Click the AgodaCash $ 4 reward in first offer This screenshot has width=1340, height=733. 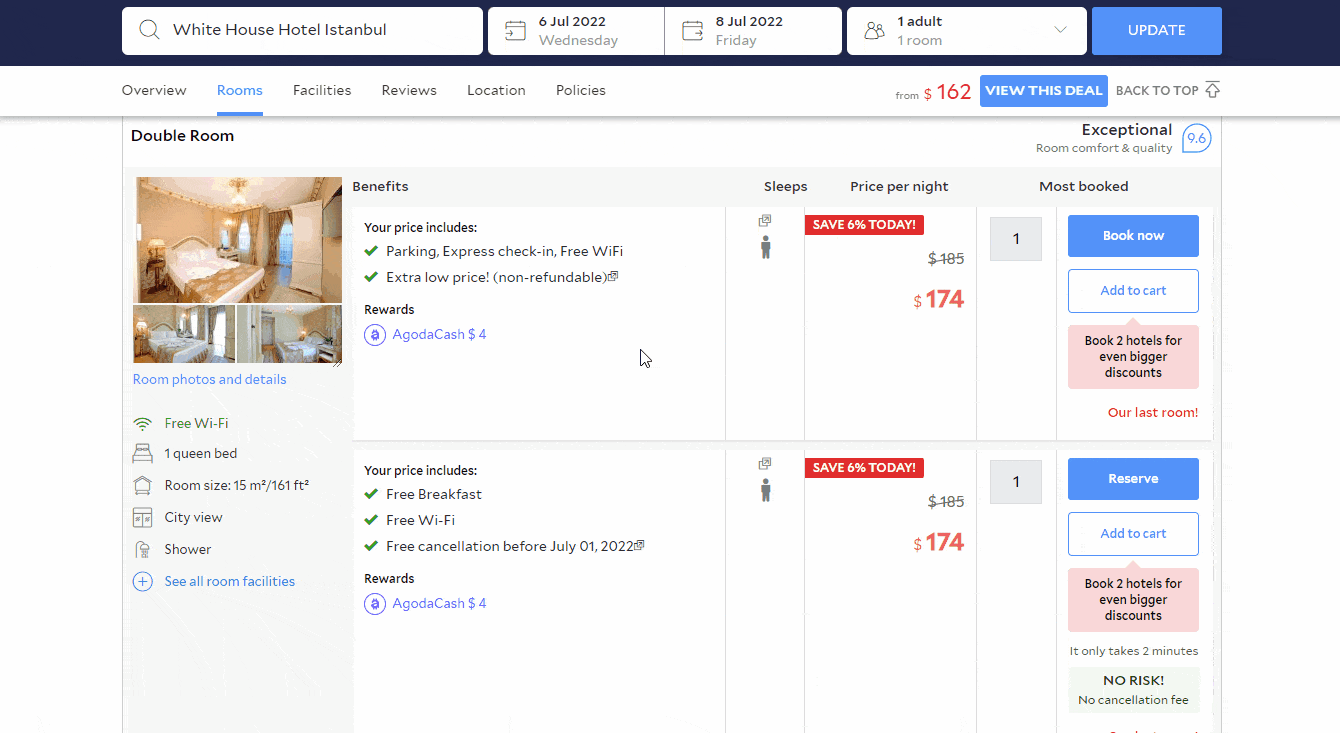(x=439, y=334)
